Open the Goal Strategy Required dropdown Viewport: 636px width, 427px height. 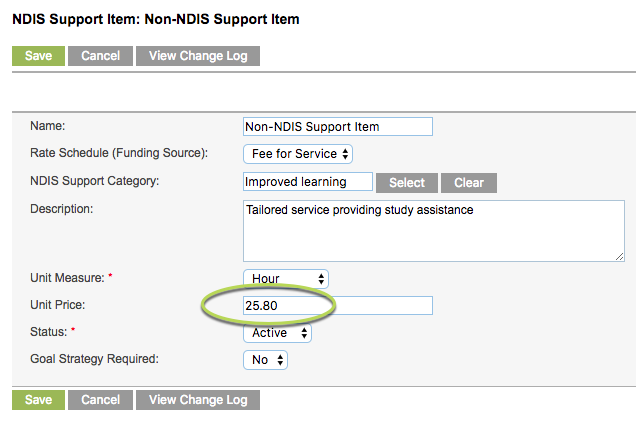click(x=265, y=360)
